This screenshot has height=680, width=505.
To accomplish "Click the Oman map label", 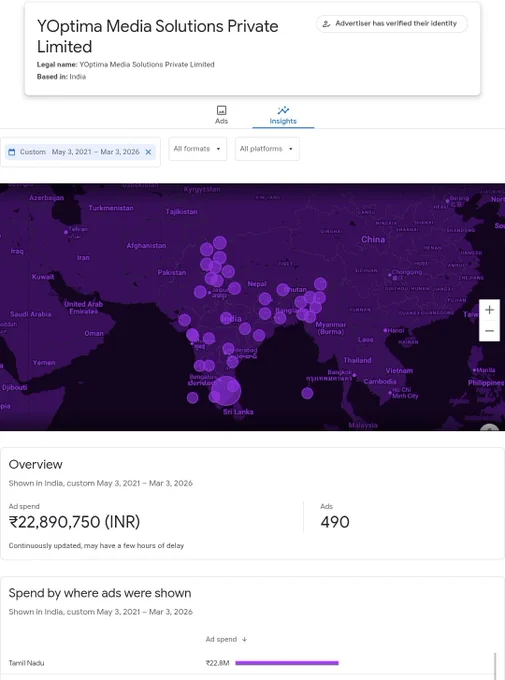I will [94, 333].
